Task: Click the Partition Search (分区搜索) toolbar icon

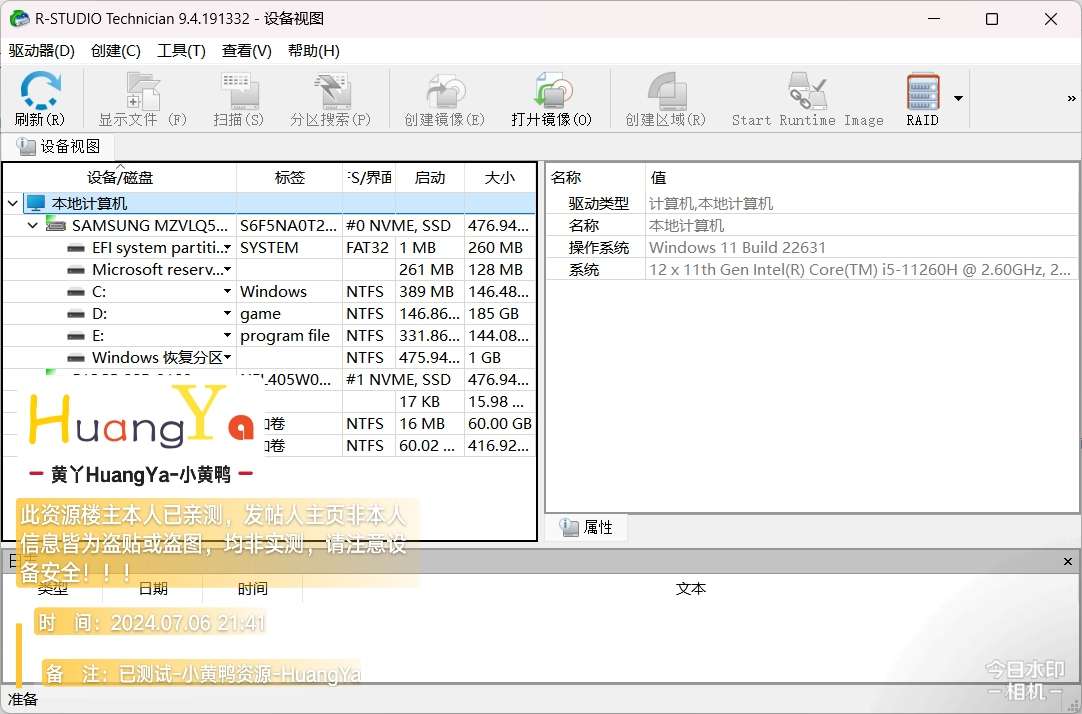Action: tap(331, 90)
